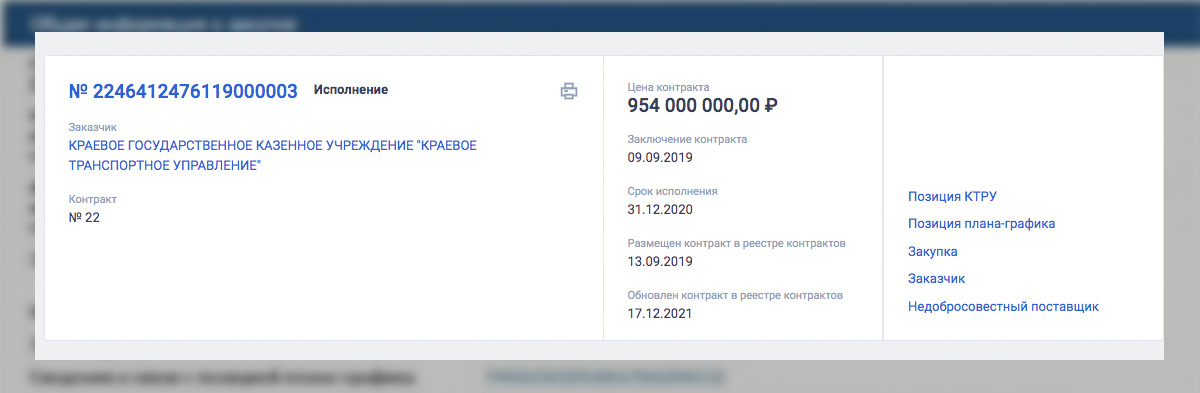Click the execution deadline 31.12.2020
1200x393 pixels.
pos(660,210)
